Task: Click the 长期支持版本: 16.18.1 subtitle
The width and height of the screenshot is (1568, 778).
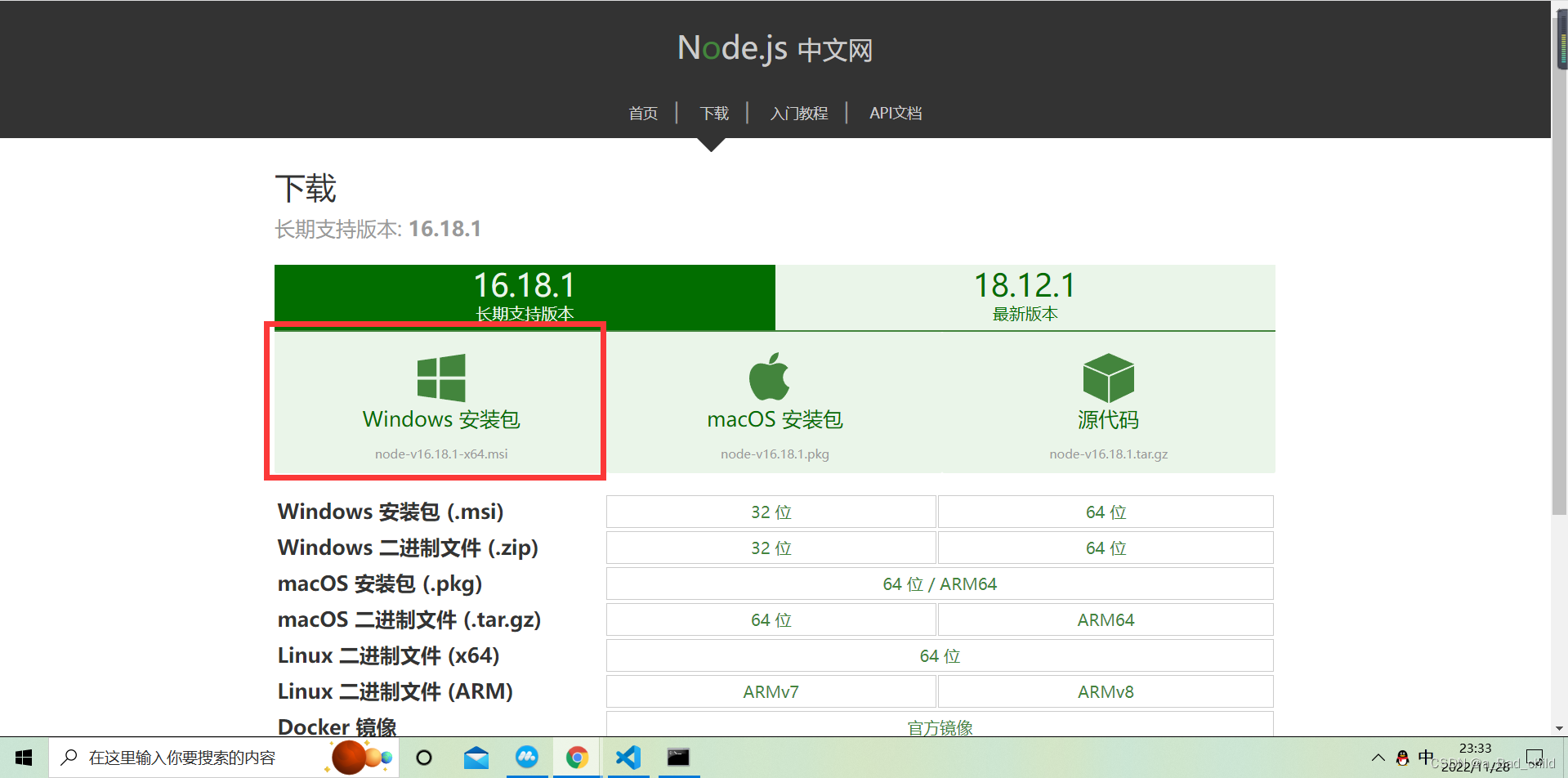Action: [x=377, y=229]
